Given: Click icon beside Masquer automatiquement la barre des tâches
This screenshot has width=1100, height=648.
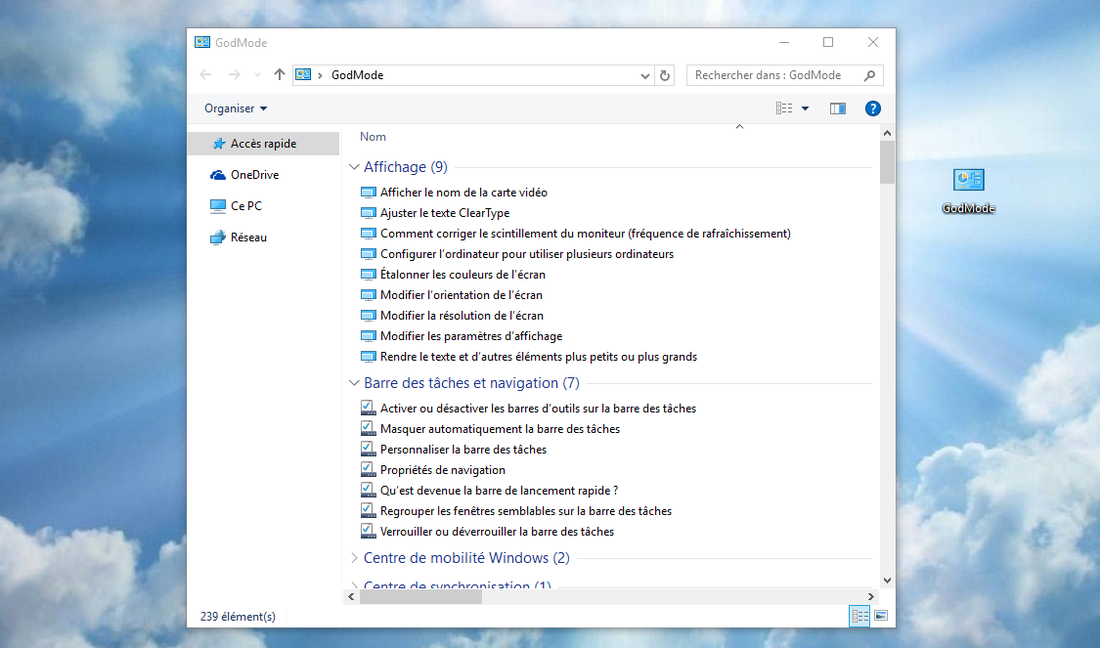Looking at the screenshot, I should click(368, 428).
